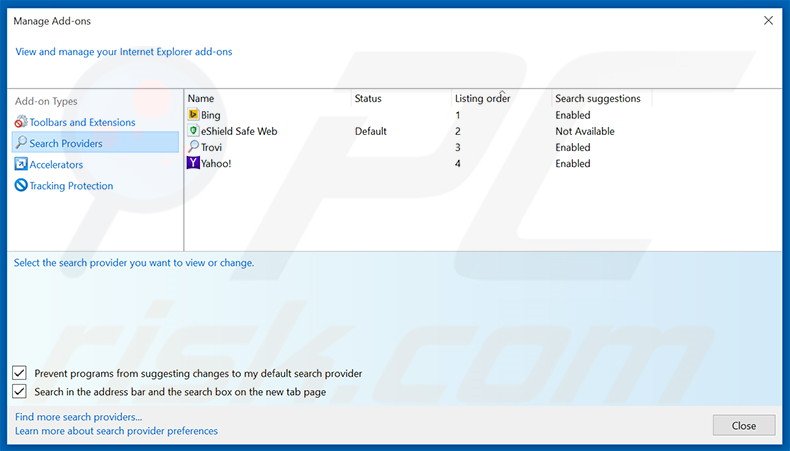Screen dimensions: 790x451
Task: Select Search Providers add-on type
Action: coord(95,143)
